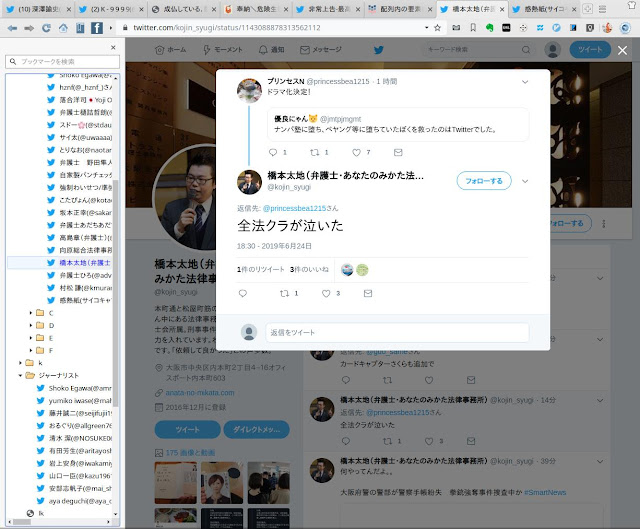Reload the page with refresh icon

pyautogui.click(x=46, y=28)
